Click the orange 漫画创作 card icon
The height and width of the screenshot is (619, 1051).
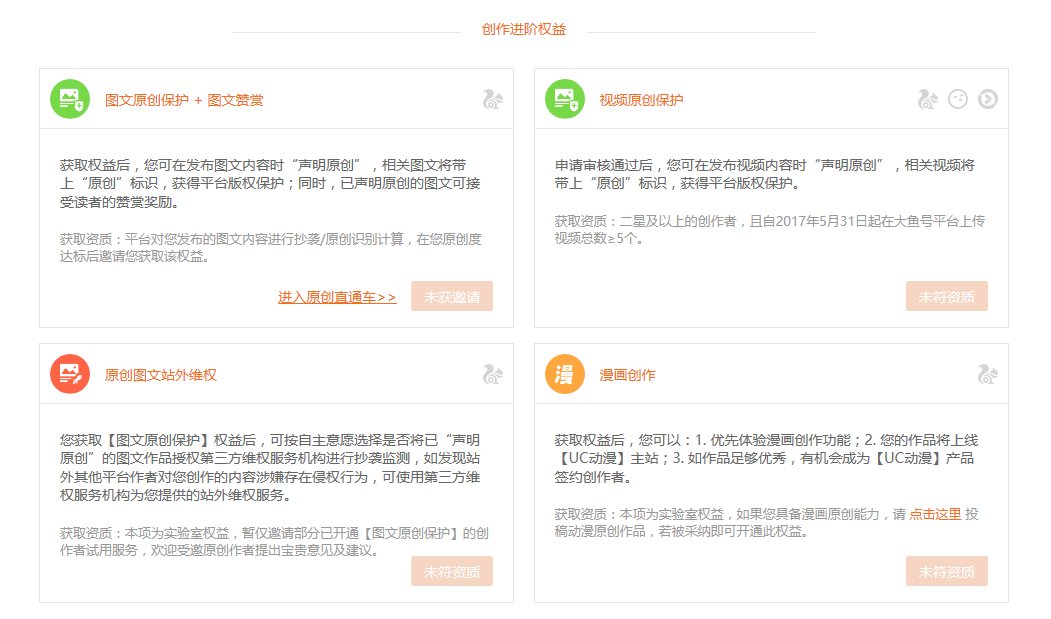565,374
